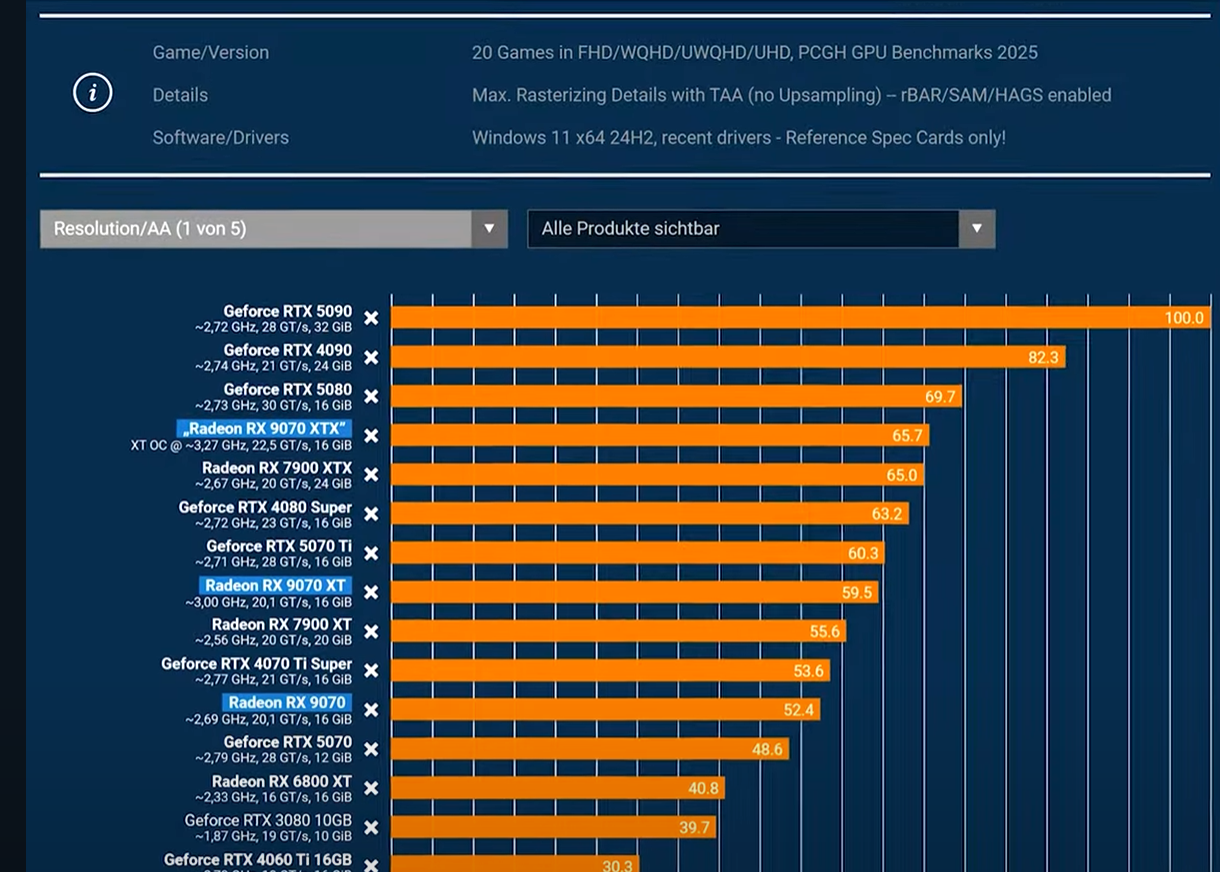This screenshot has height=872, width=1220.
Task: Click the 100.0 bar for RTX 5090
Action: (801, 318)
